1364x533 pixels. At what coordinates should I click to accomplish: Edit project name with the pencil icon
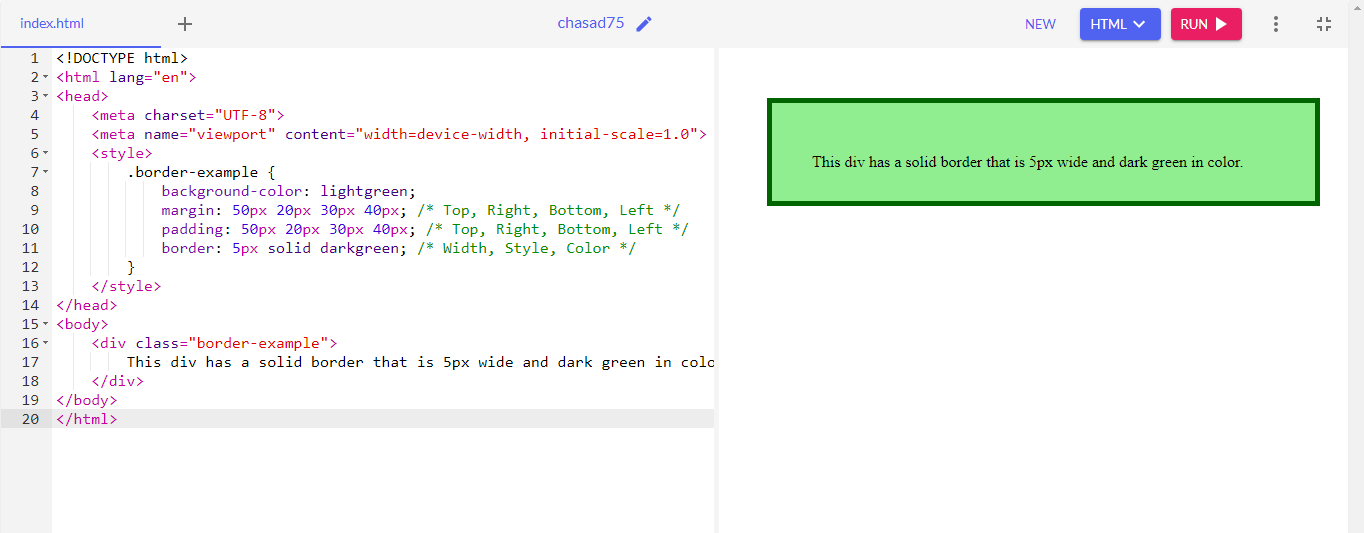[644, 24]
